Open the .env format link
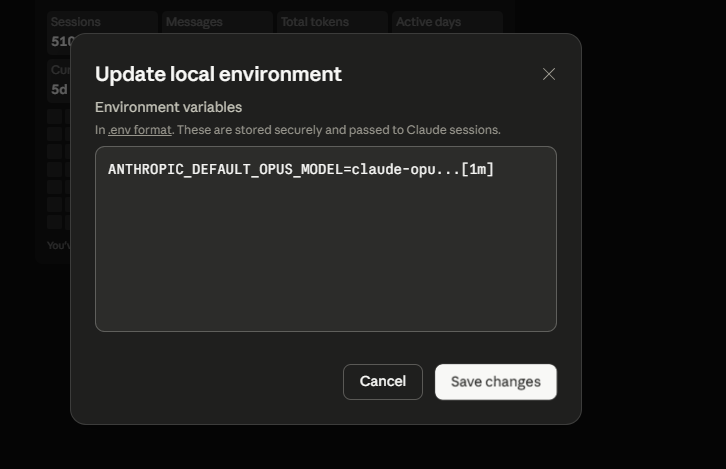Screen dimensions: 726x469 139,130
